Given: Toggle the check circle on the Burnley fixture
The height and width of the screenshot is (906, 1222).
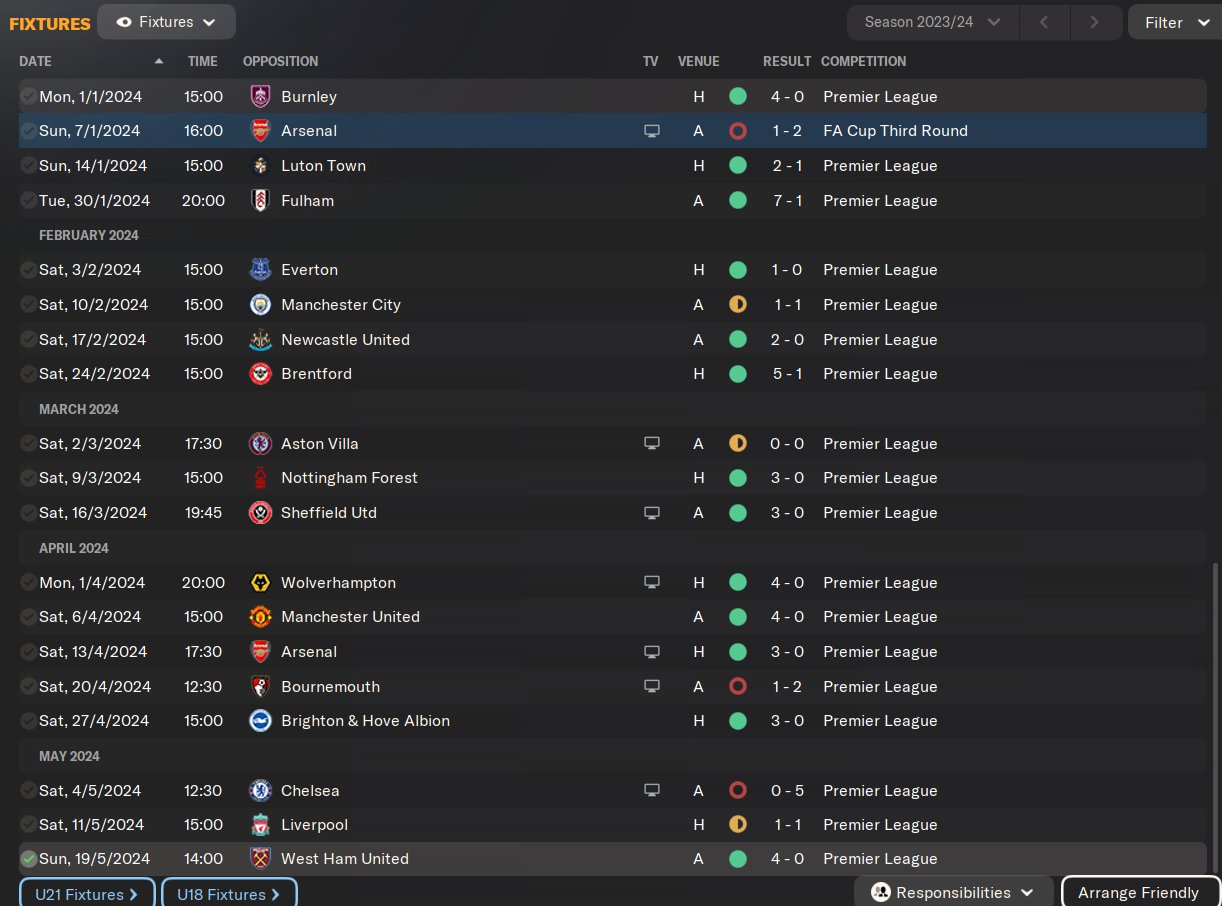Looking at the screenshot, I should 28,97.
